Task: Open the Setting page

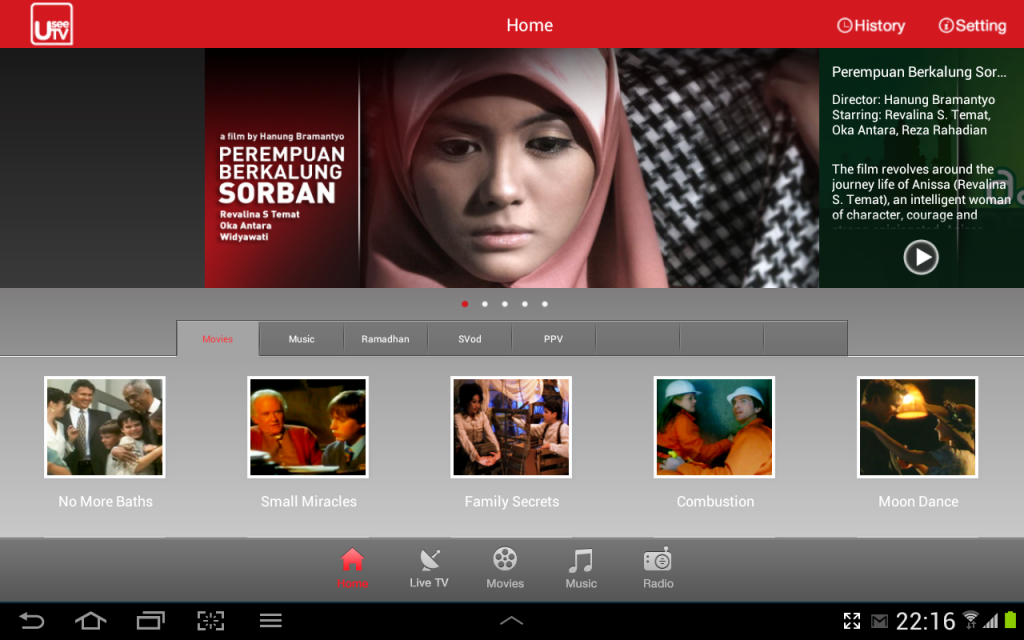Action: coord(972,25)
